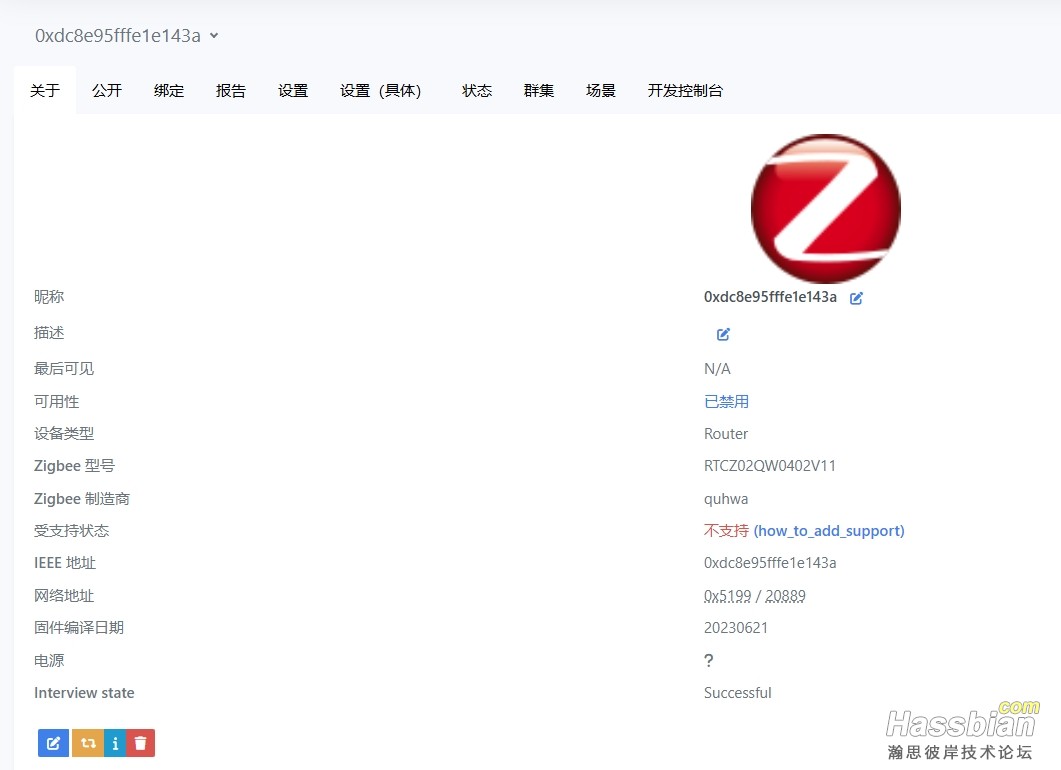Click the 已禁用 availability link
This screenshot has width=1061, height=770.
pos(726,402)
